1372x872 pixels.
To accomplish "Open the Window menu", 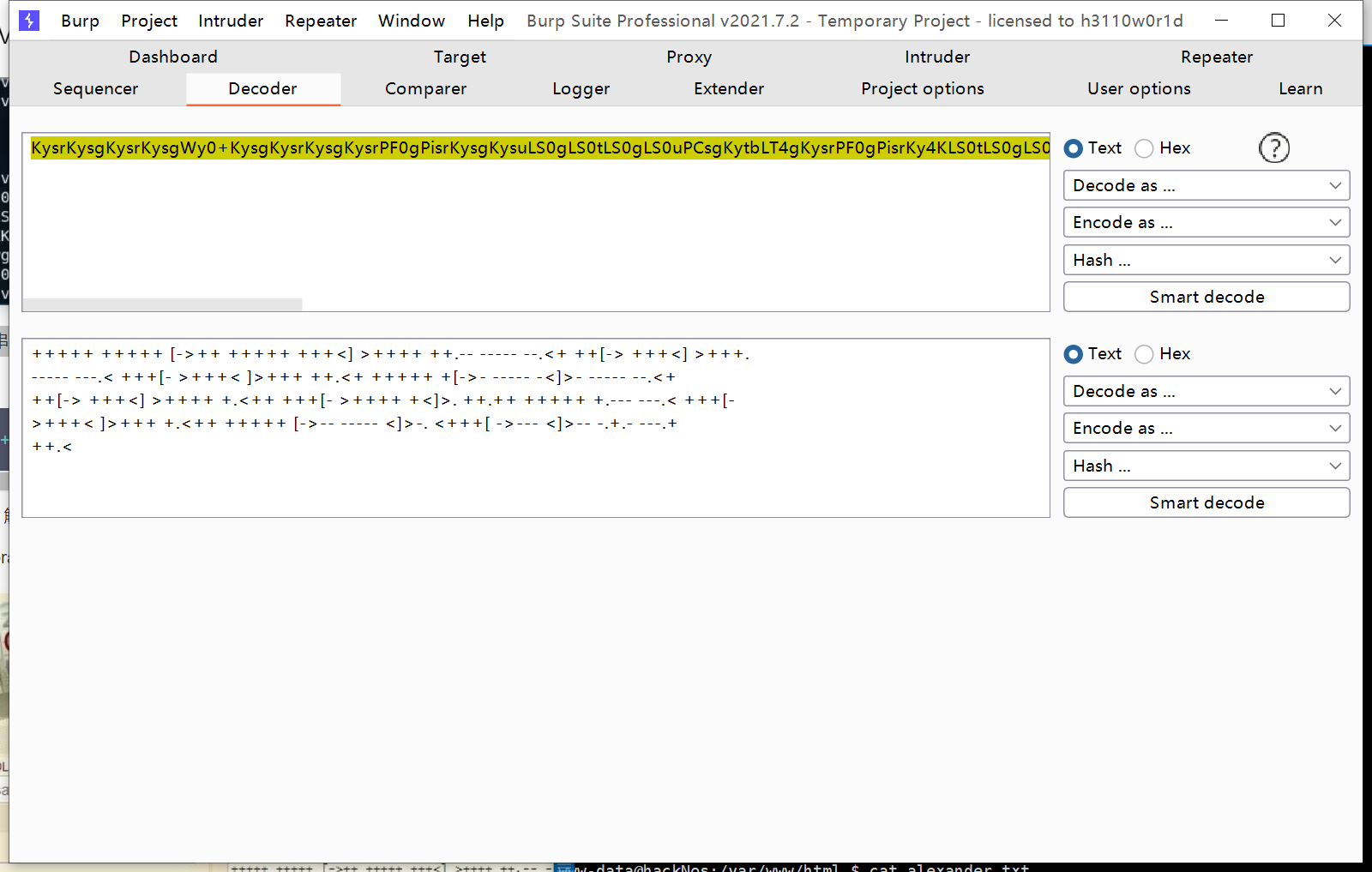I will pos(412,21).
